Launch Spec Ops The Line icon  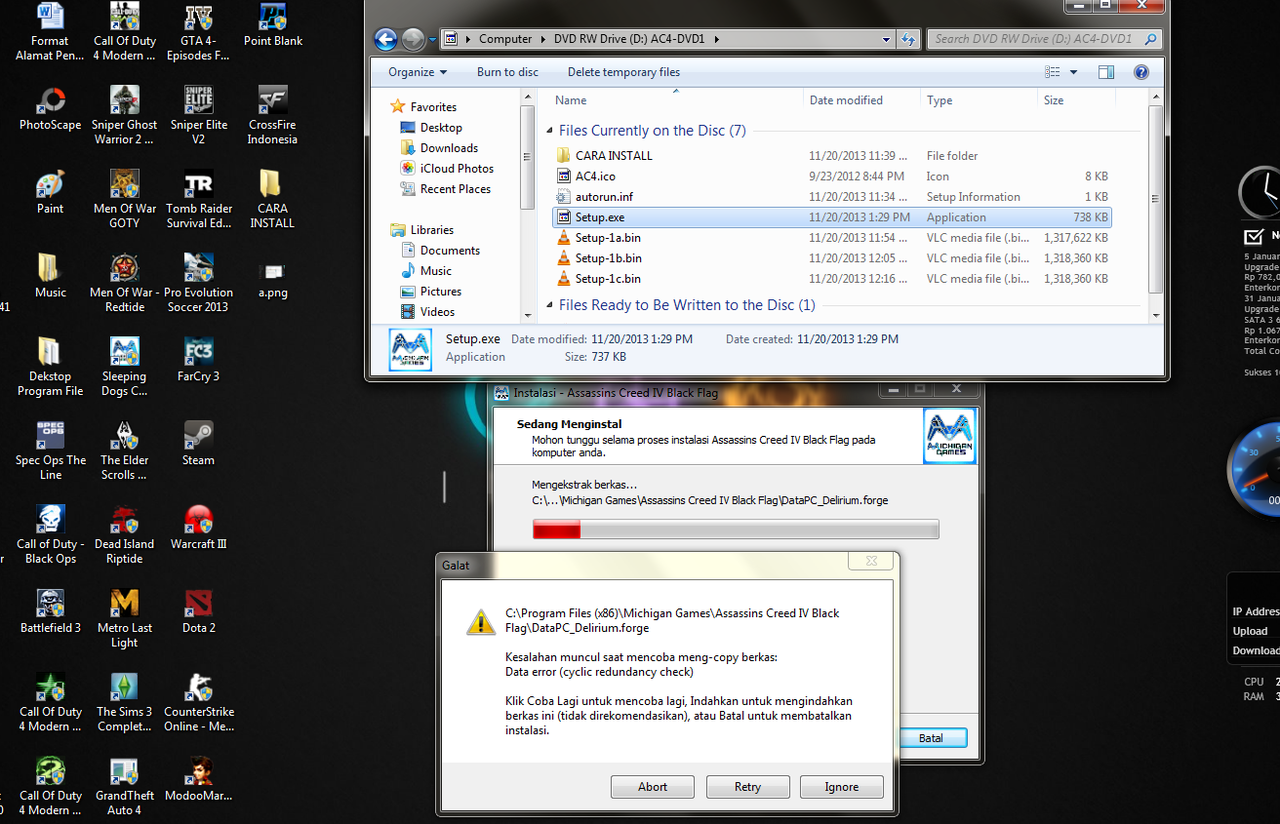50,452
